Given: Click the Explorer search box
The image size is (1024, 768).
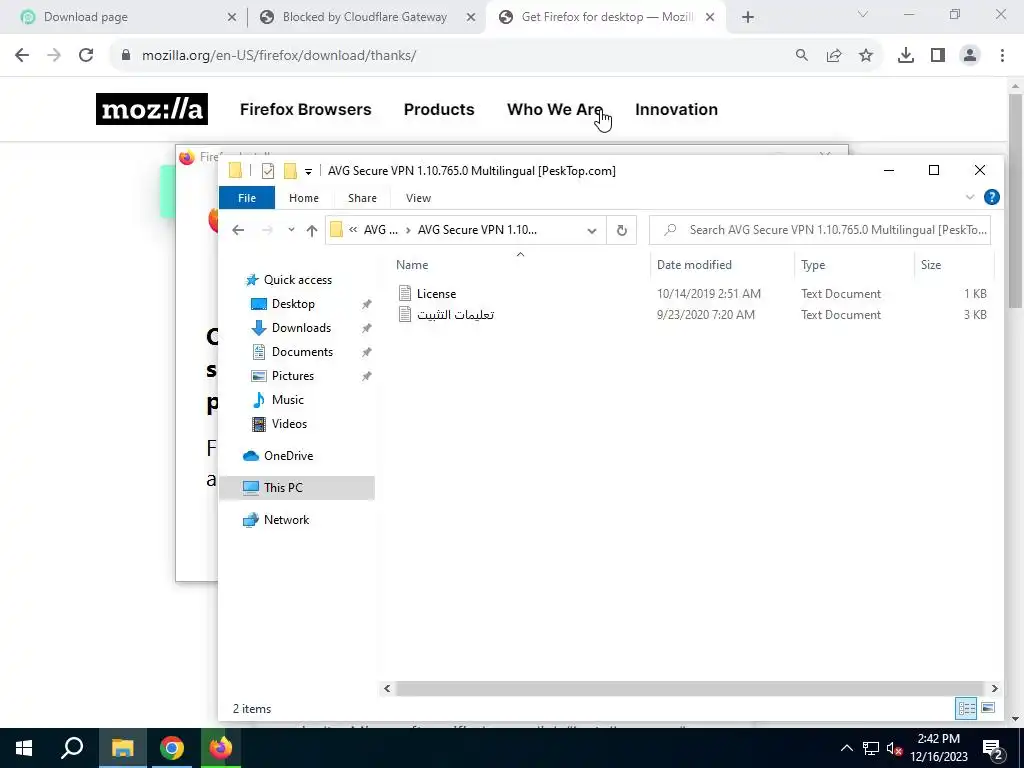Looking at the screenshot, I should [820, 230].
